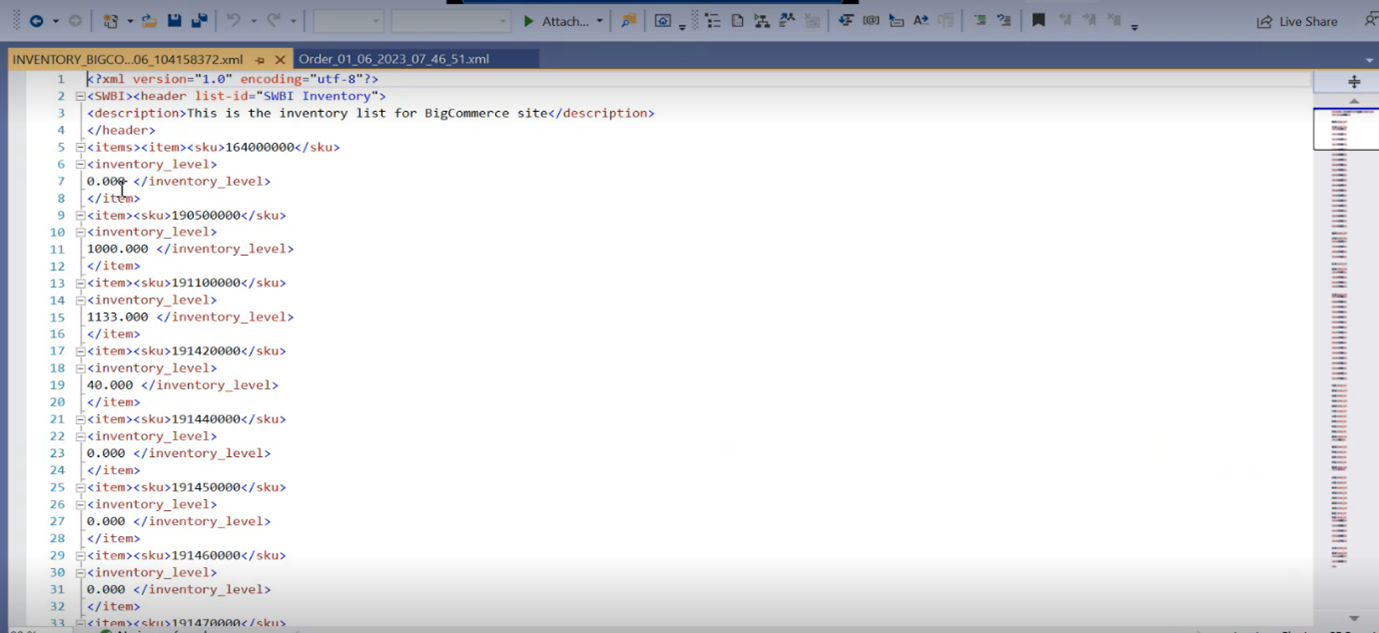Click the Live Share button

click(1297, 21)
